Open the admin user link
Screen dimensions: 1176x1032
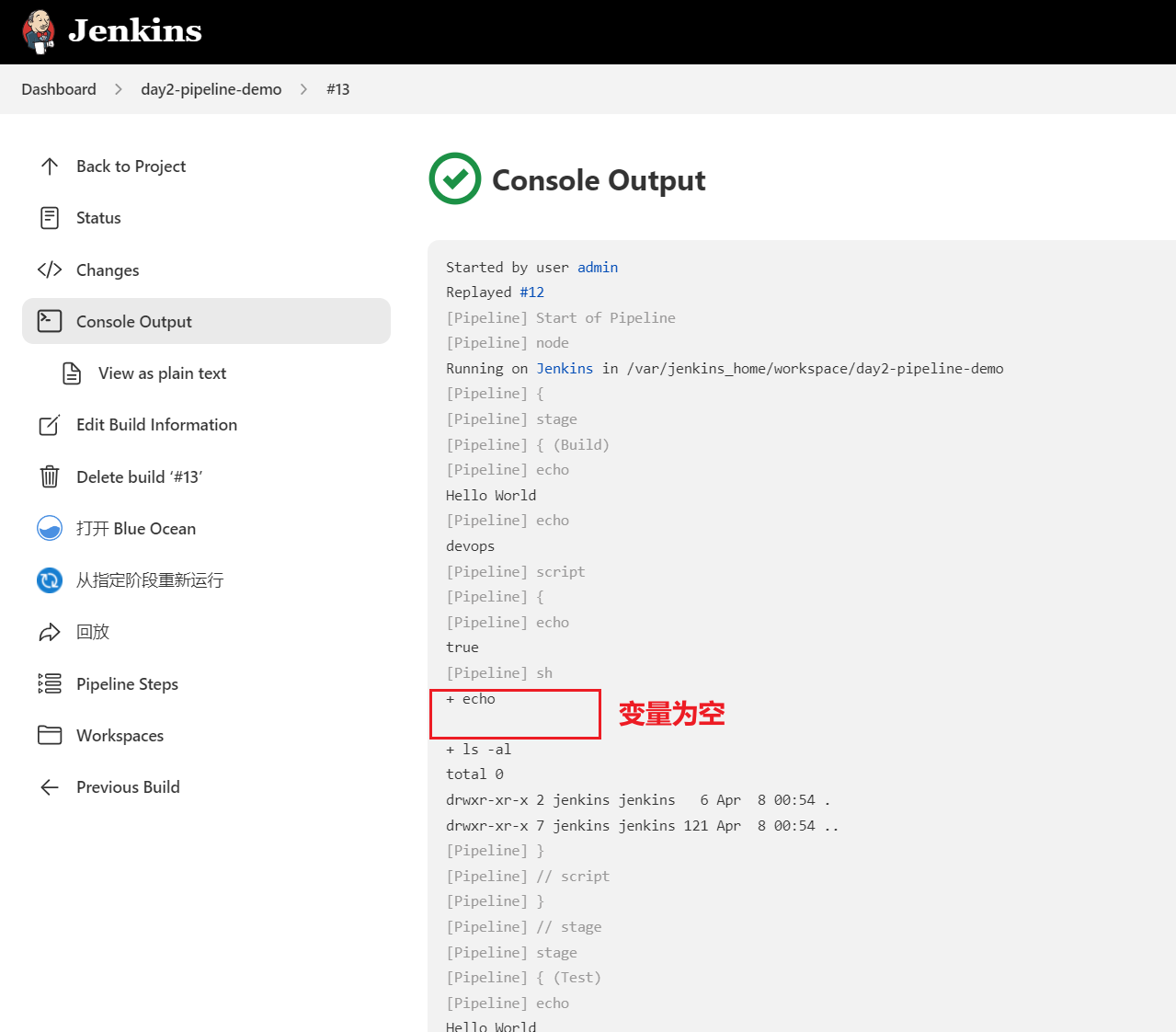(598, 268)
